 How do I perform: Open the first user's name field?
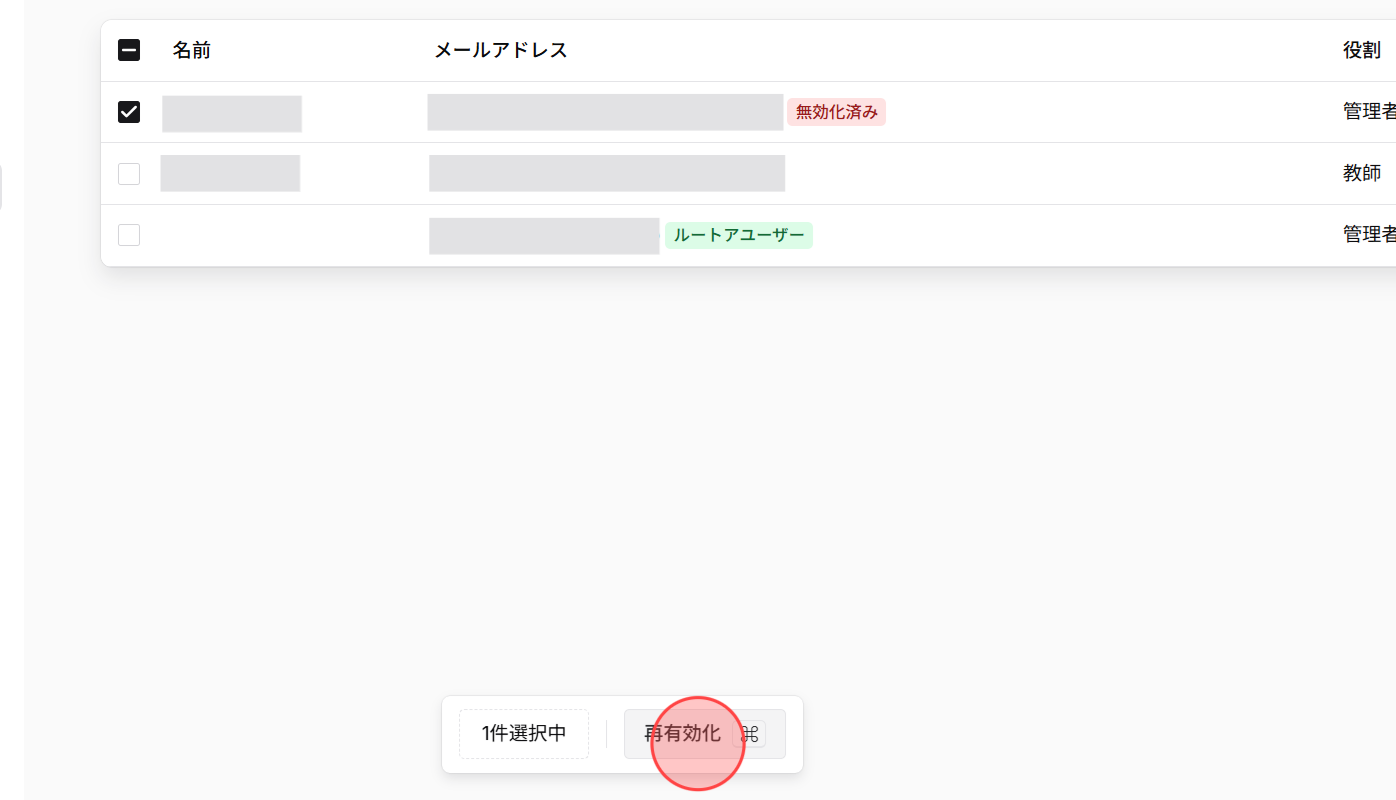click(231, 113)
